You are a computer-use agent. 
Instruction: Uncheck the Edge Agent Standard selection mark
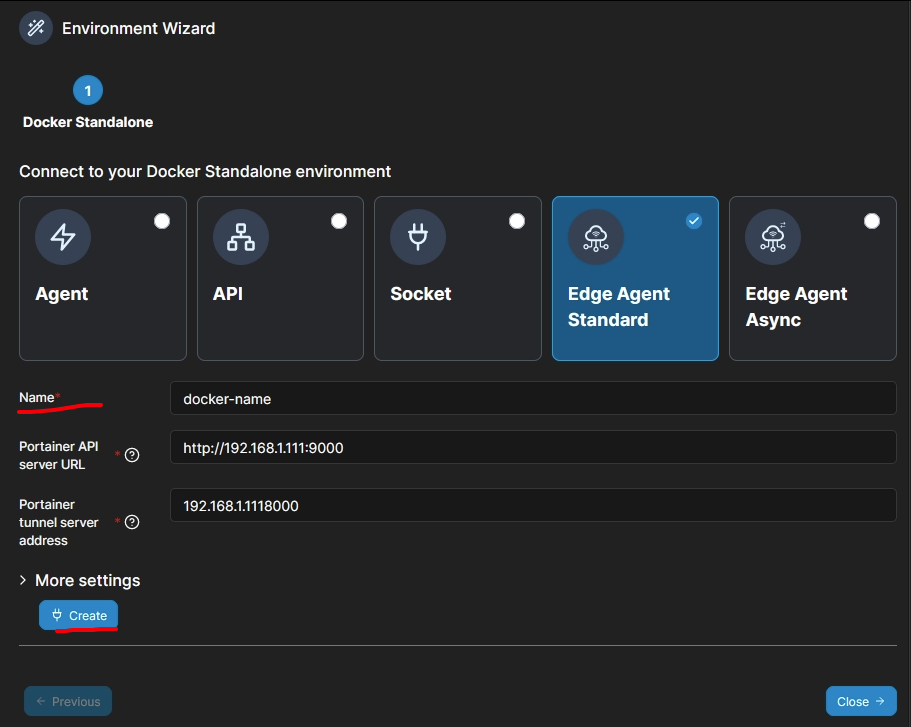point(694,221)
